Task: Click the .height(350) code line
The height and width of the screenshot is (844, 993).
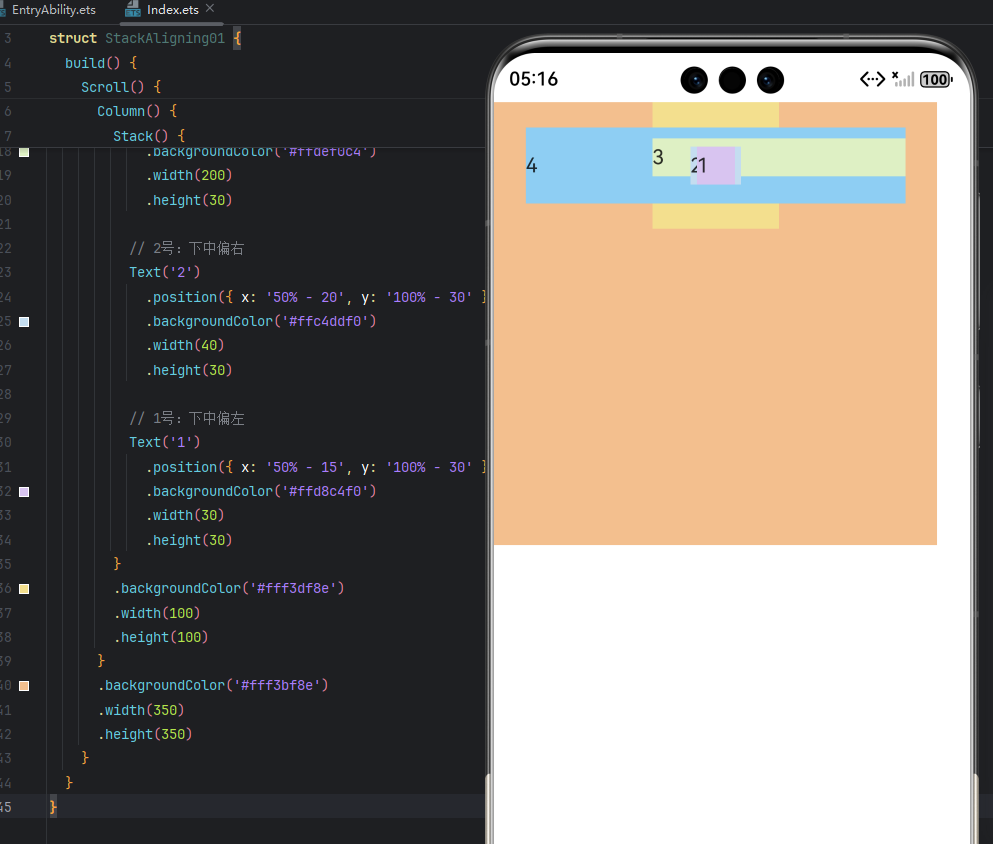Action: [144, 734]
